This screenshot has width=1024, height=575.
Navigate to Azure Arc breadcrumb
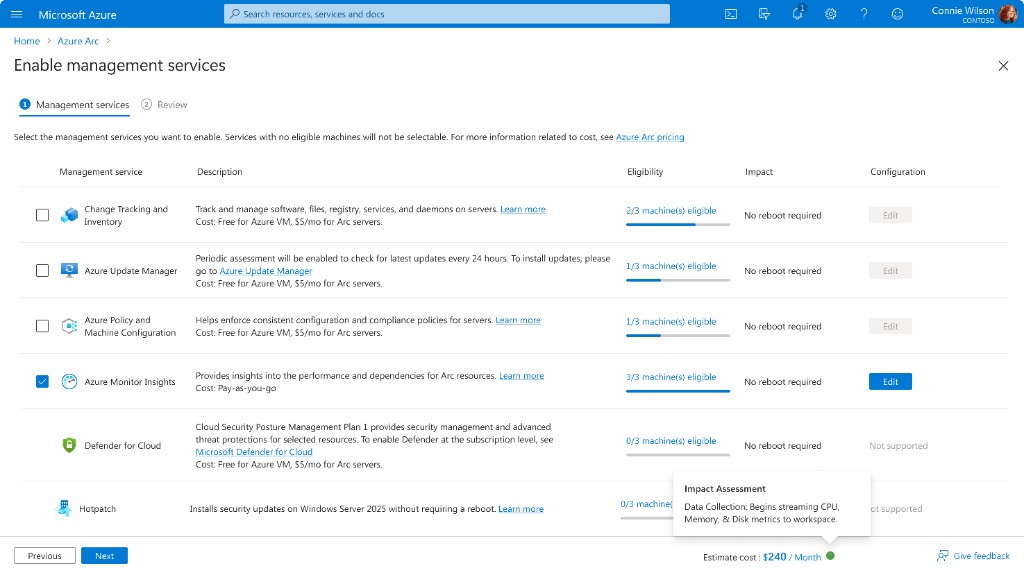79,41
